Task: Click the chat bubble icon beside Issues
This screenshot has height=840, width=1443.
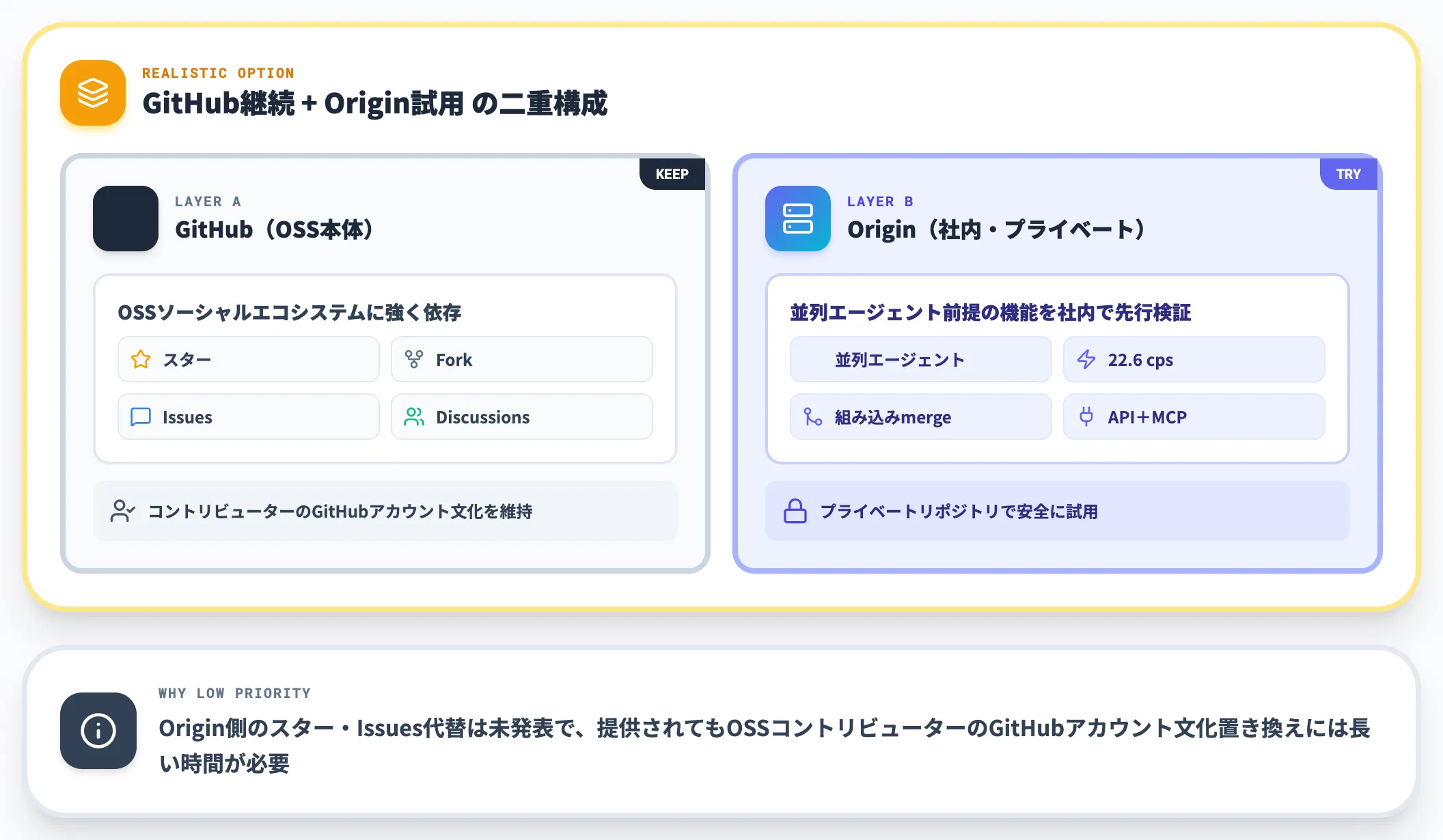Action: [141, 417]
